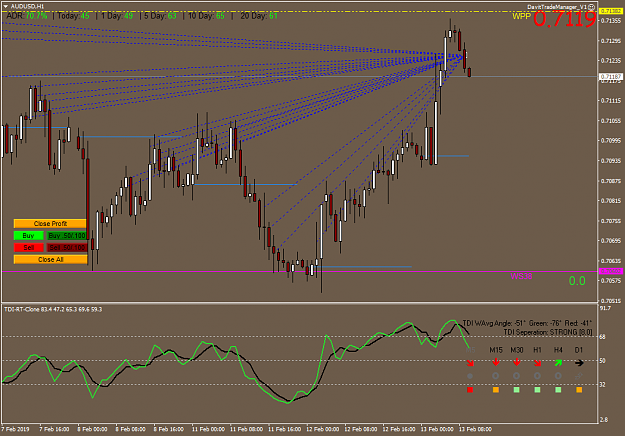The image size is (625, 436).
Task: Click the faint gray arrow in D1 column
Action: coord(579,375)
